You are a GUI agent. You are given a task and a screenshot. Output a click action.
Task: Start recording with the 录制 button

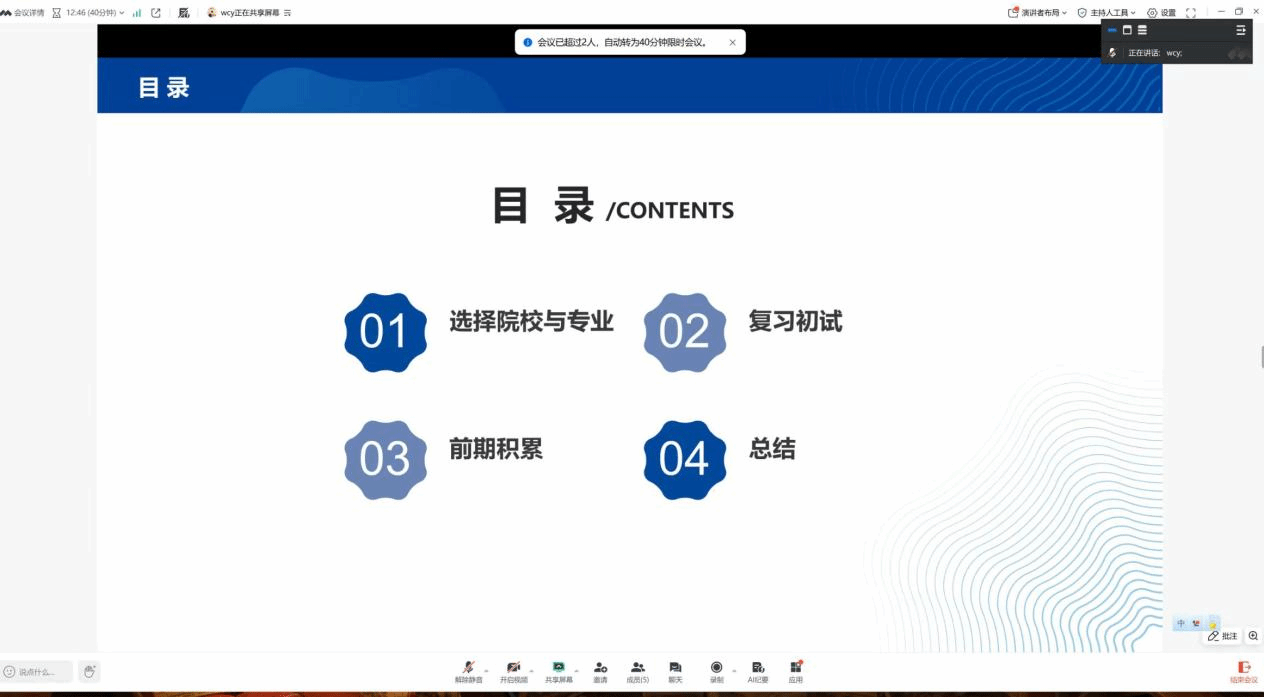pyautogui.click(x=716, y=669)
